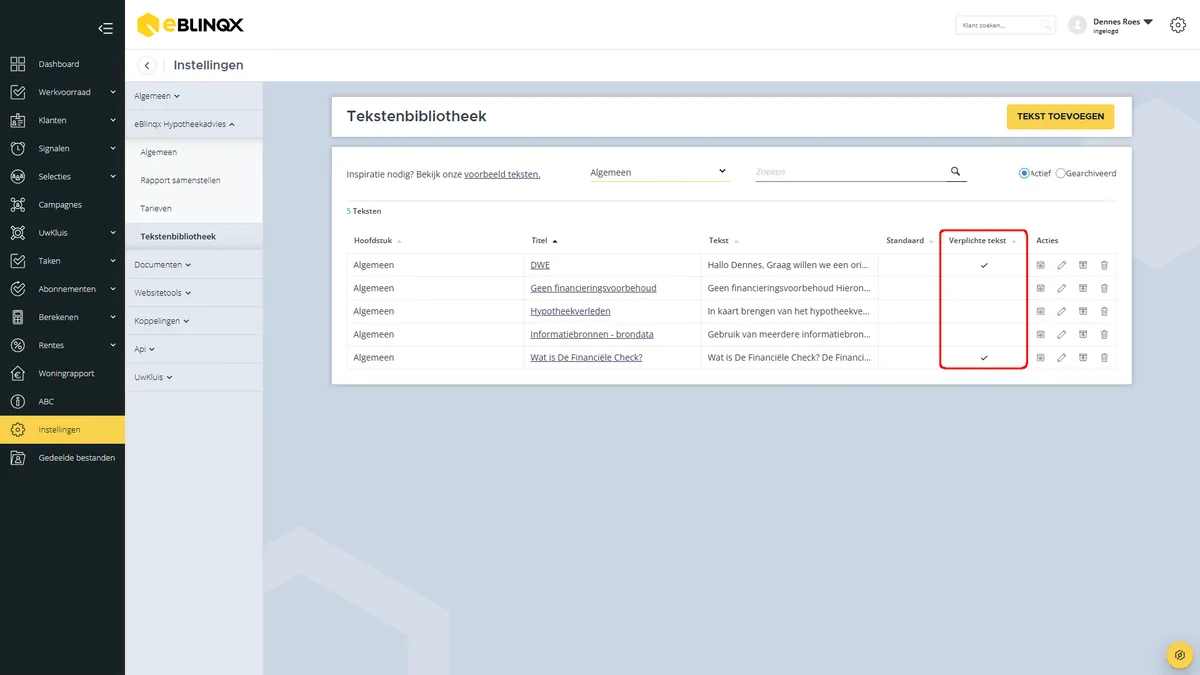Open Gedeelde bestanden in the sidebar
1200x675 pixels.
tap(62, 458)
